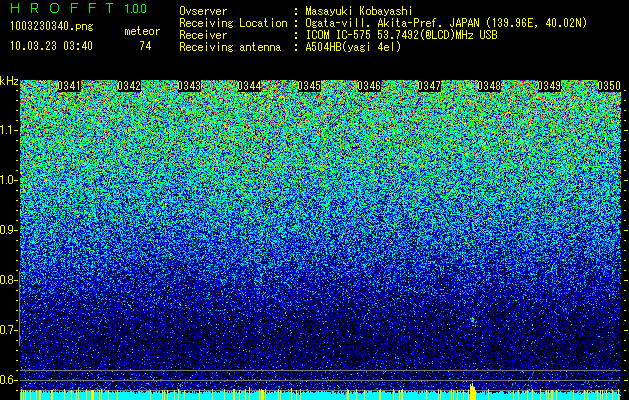Image resolution: width=629 pixels, height=400 pixels.
Task: Click the date stamp 10.03.23 03:40
Action: point(51,46)
